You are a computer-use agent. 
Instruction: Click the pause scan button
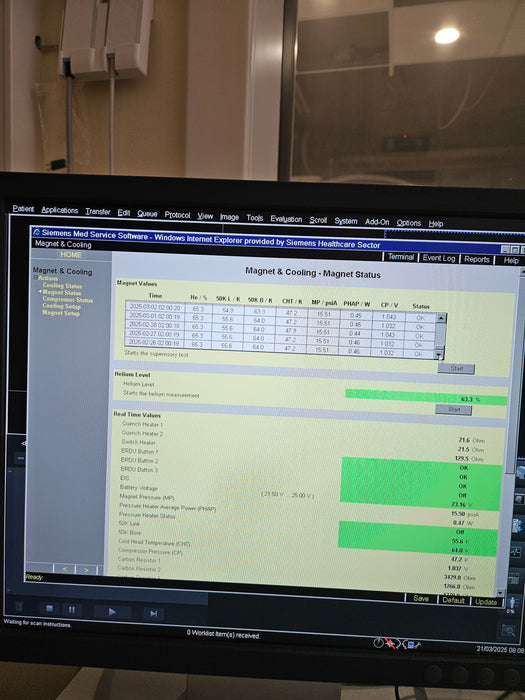coord(71,609)
